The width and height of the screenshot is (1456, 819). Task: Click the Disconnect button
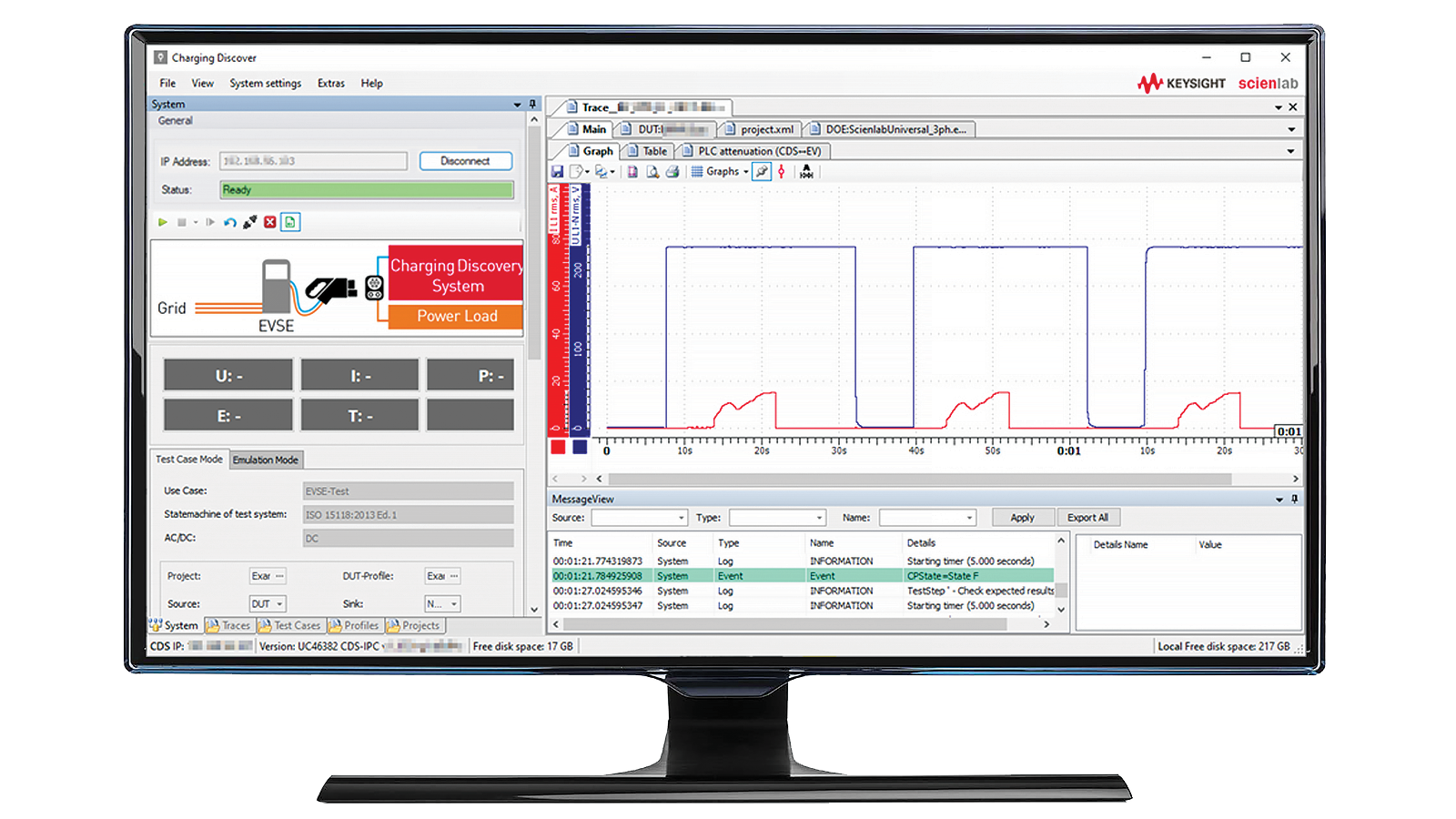[x=466, y=160]
